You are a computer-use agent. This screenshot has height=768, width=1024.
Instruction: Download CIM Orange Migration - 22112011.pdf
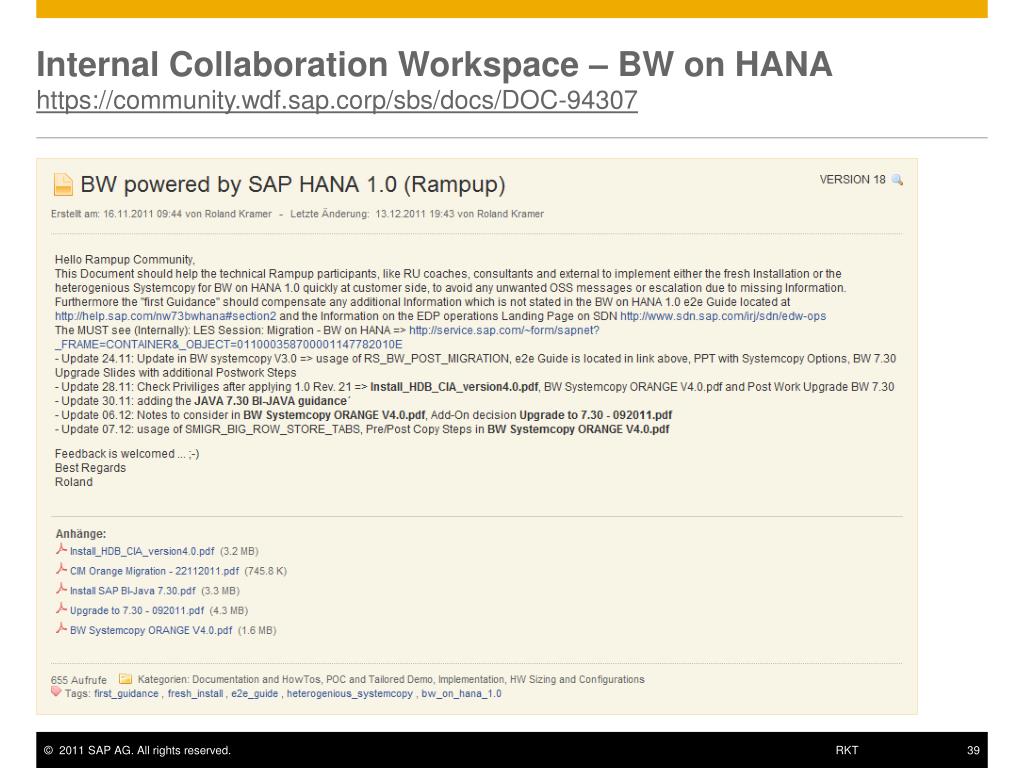click(x=154, y=571)
